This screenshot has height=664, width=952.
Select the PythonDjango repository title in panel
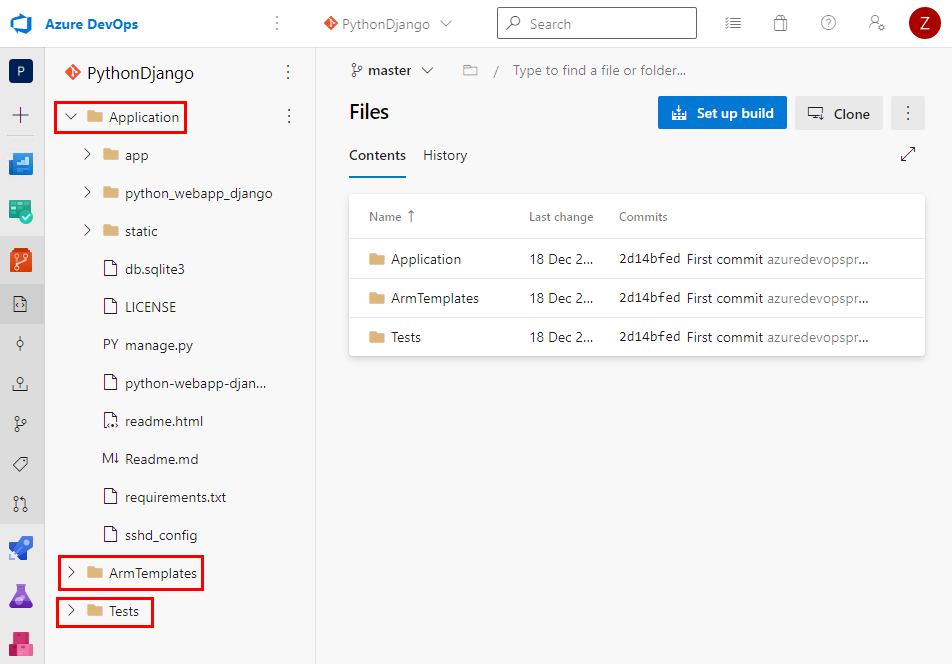pos(140,73)
